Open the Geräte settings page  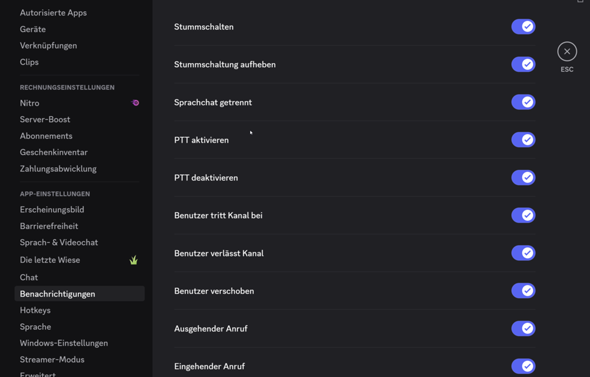(x=79, y=29)
